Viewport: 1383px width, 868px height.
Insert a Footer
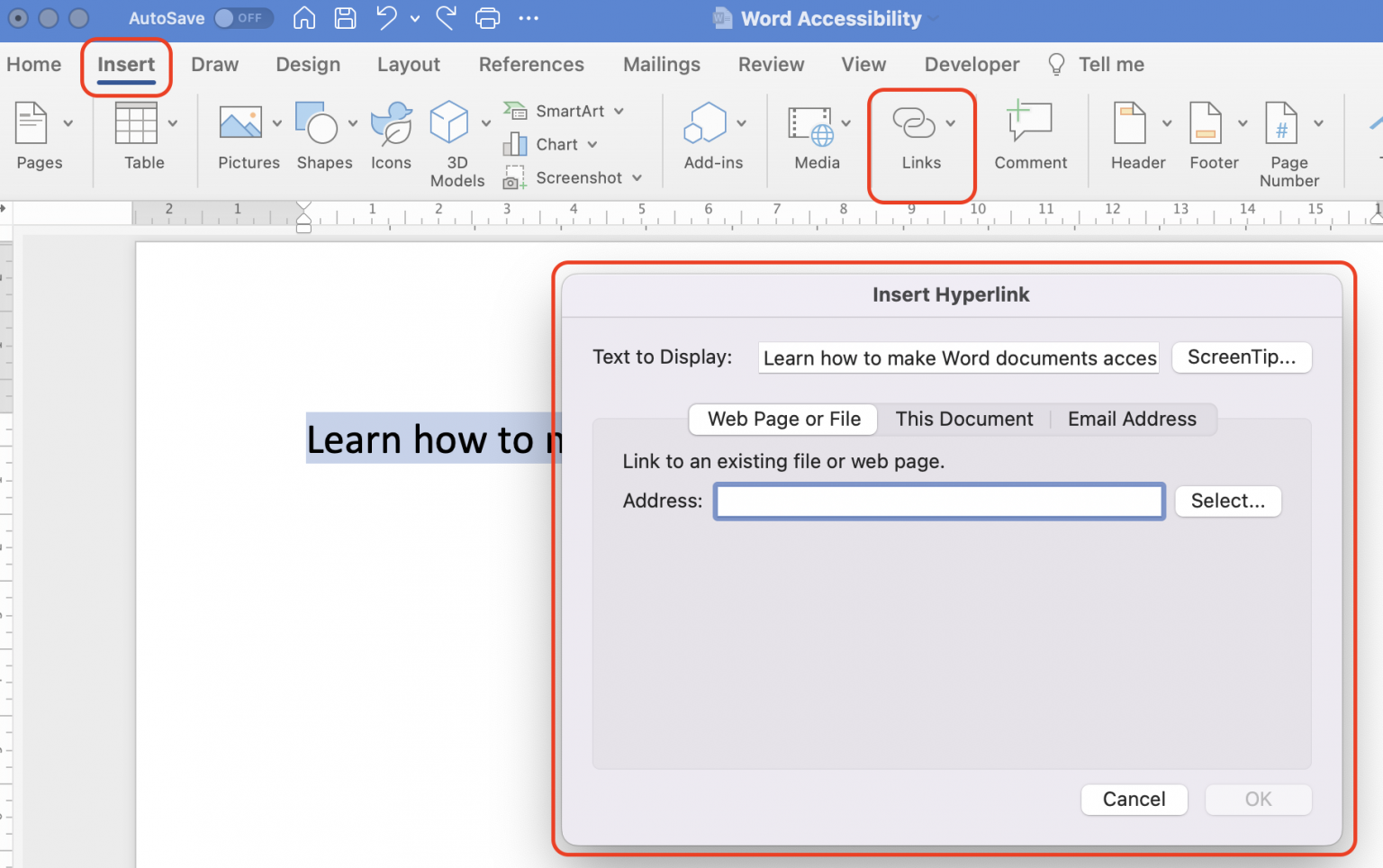click(x=1211, y=135)
